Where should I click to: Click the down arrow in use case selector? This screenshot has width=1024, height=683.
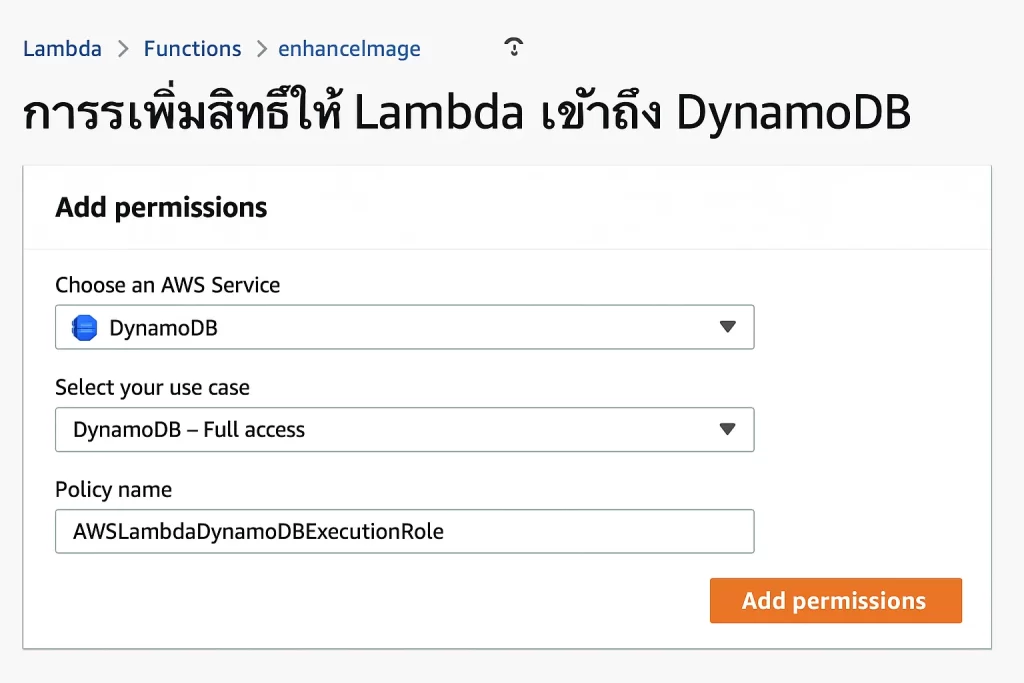tap(727, 429)
